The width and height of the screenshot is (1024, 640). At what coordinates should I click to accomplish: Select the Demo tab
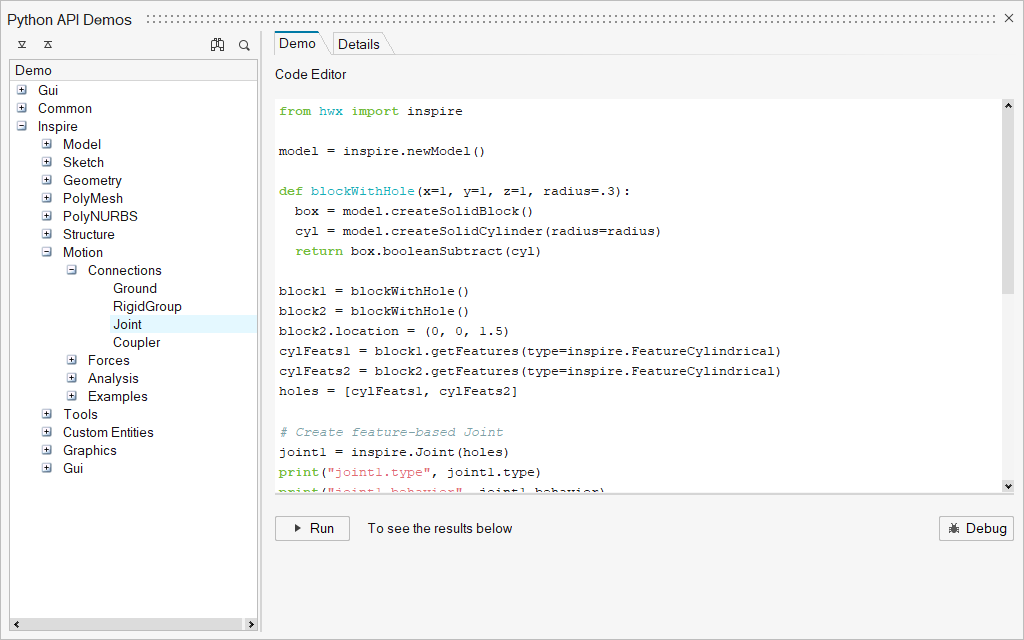click(297, 43)
